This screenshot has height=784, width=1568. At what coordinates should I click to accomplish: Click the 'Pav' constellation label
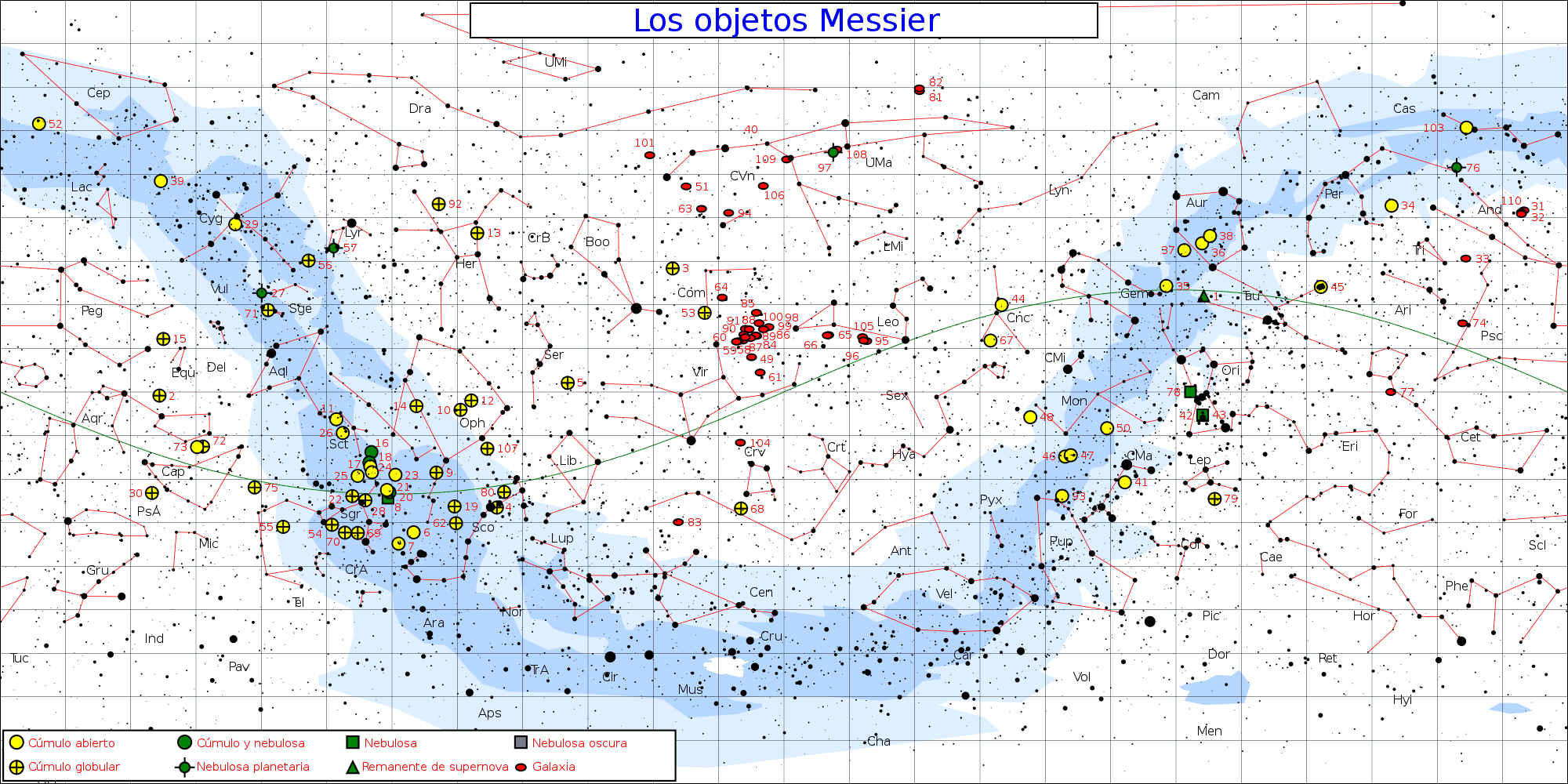click(x=239, y=666)
